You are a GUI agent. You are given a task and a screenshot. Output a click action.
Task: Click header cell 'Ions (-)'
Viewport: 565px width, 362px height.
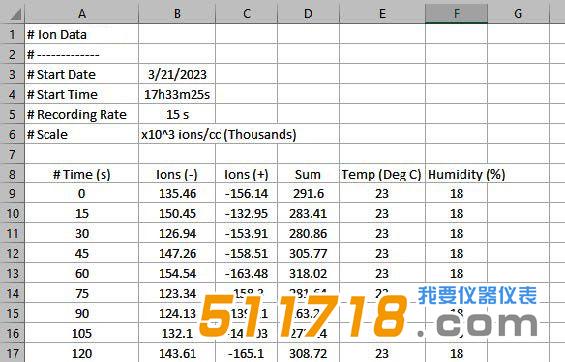pos(177,174)
